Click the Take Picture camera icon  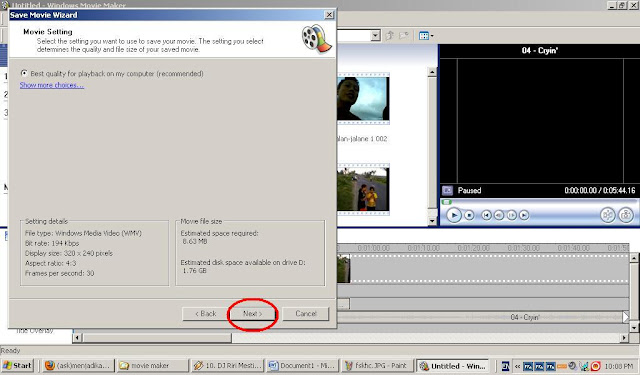click(x=626, y=215)
